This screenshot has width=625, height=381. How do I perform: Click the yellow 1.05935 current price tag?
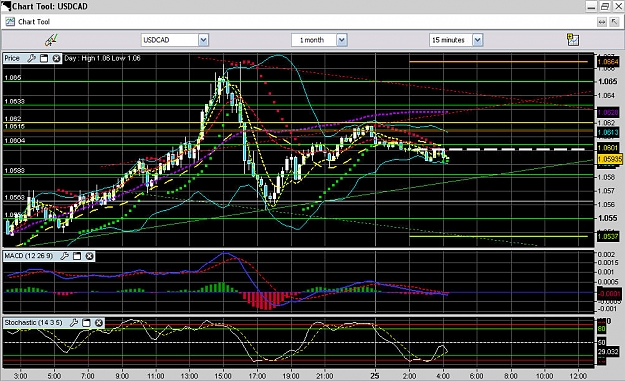pyautogui.click(x=610, y=159)
